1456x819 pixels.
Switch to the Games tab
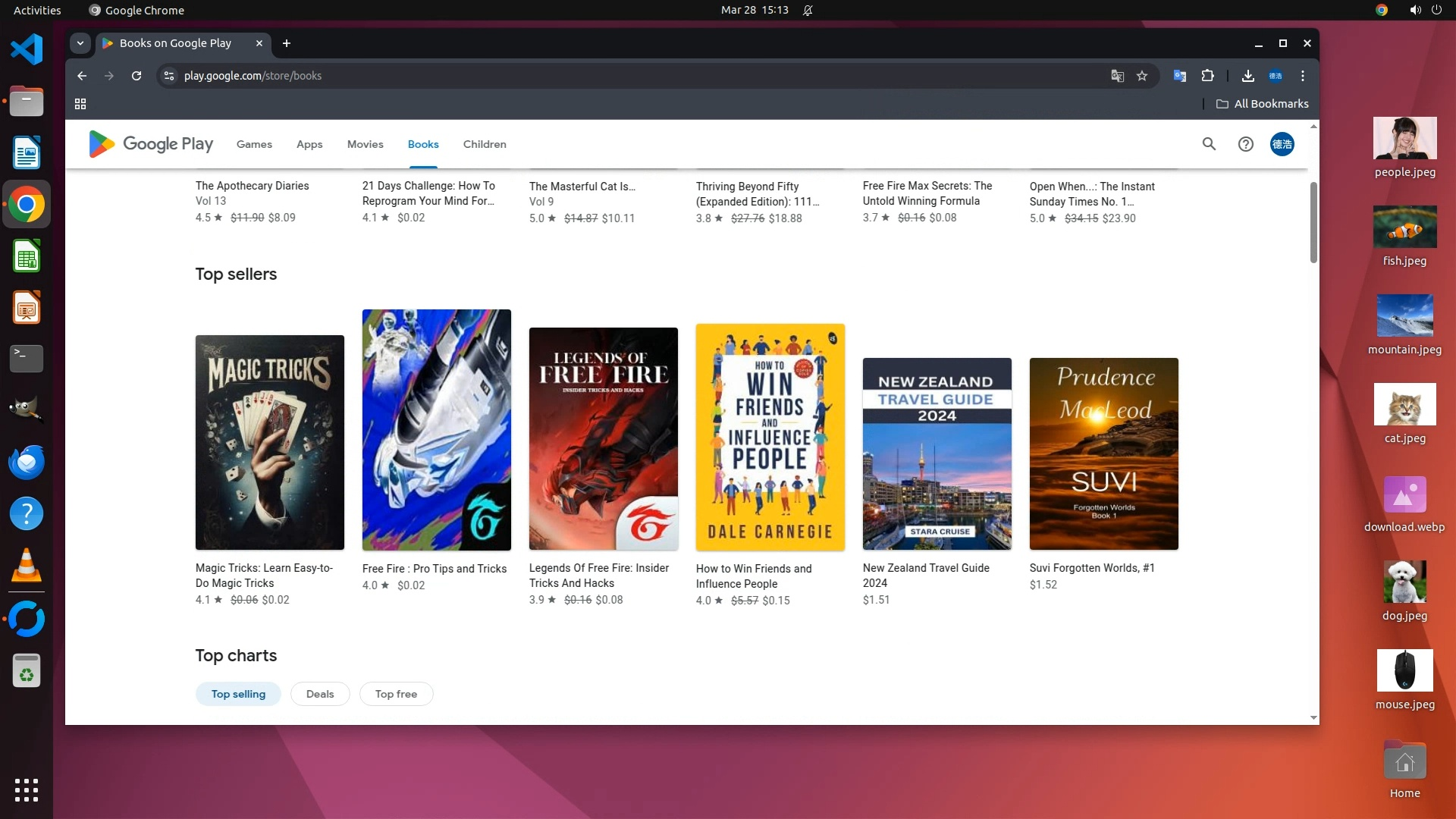254,144
